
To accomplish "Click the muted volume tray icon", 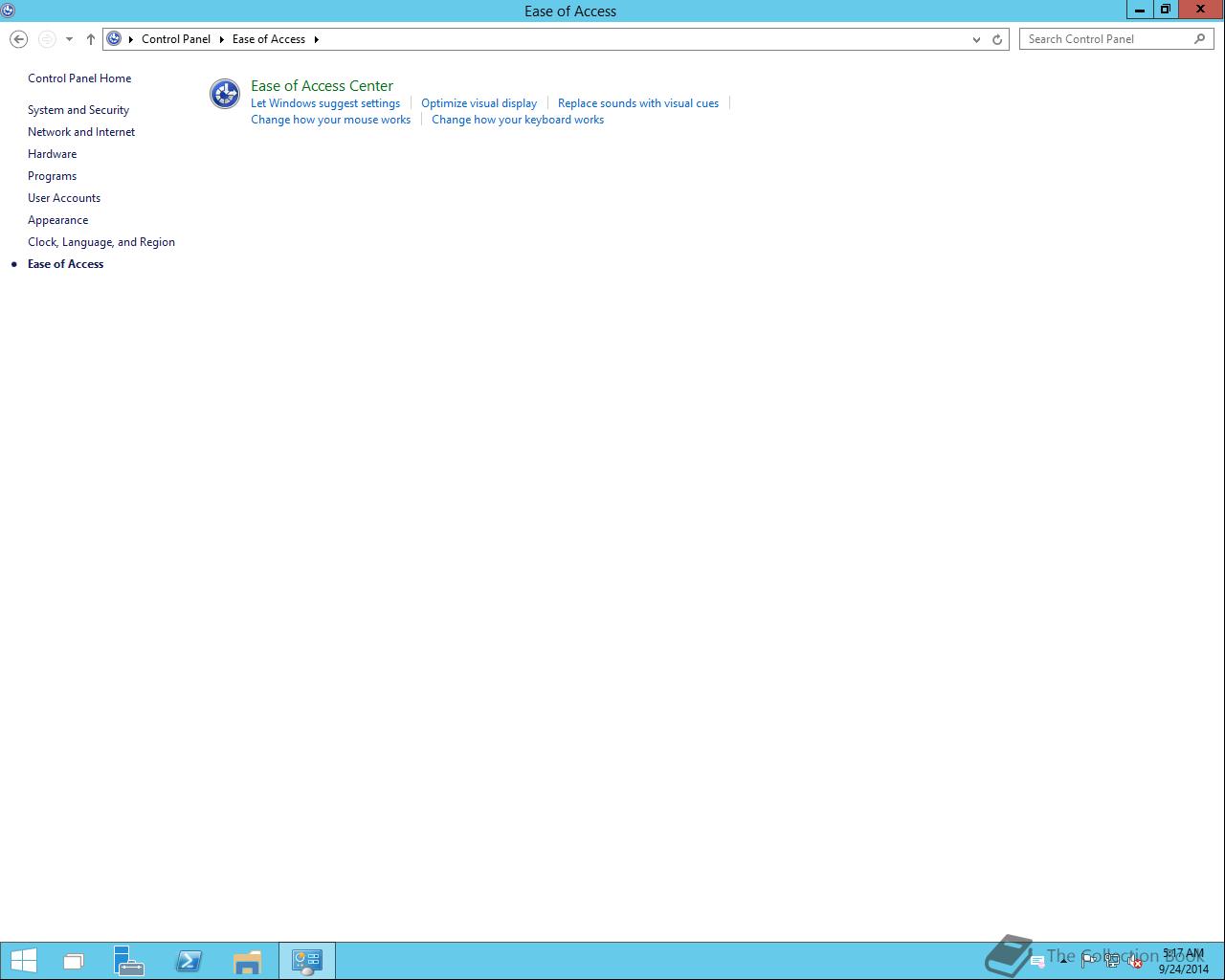I will [1134, 962].
